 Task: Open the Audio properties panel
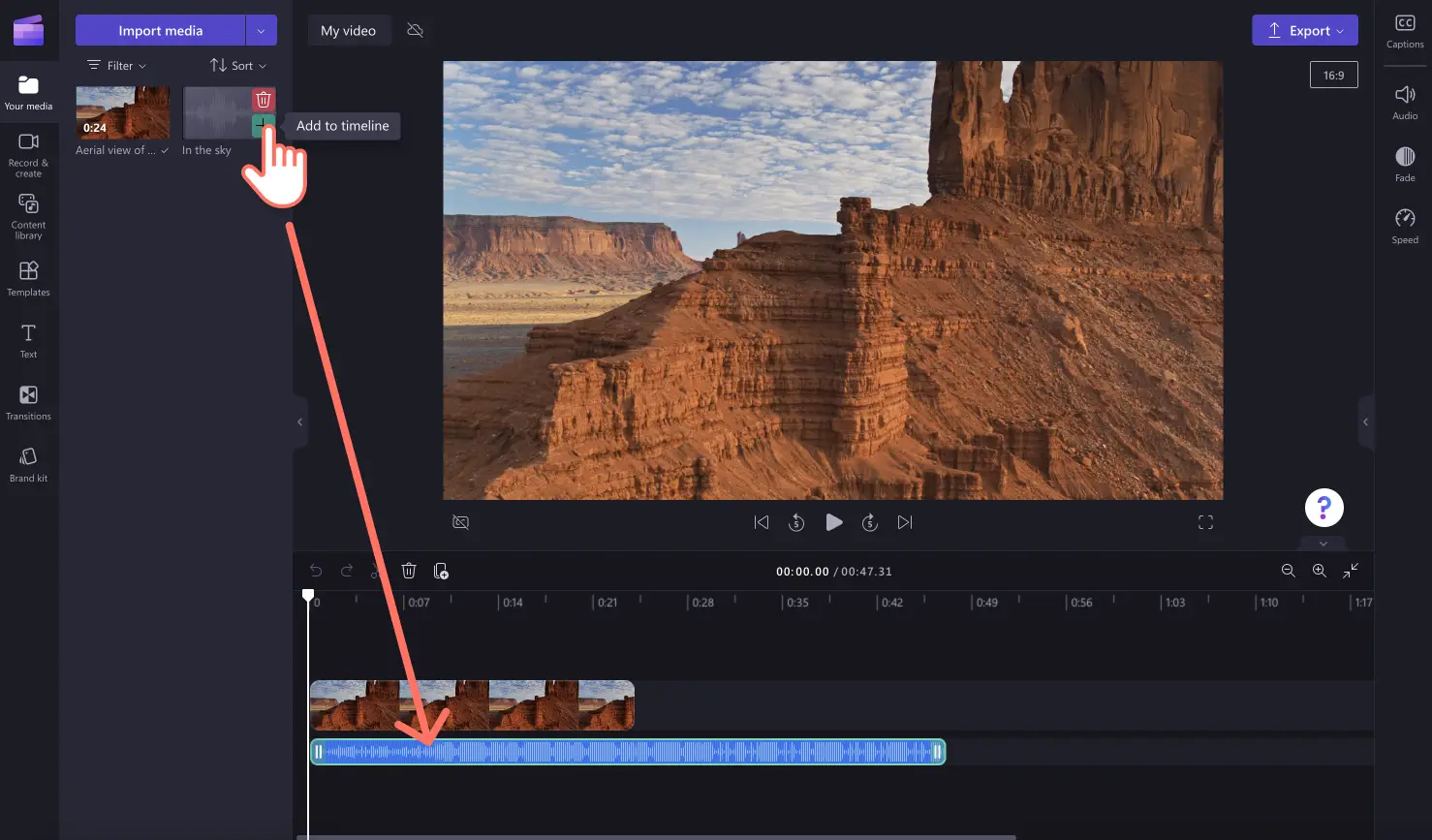1405,102
